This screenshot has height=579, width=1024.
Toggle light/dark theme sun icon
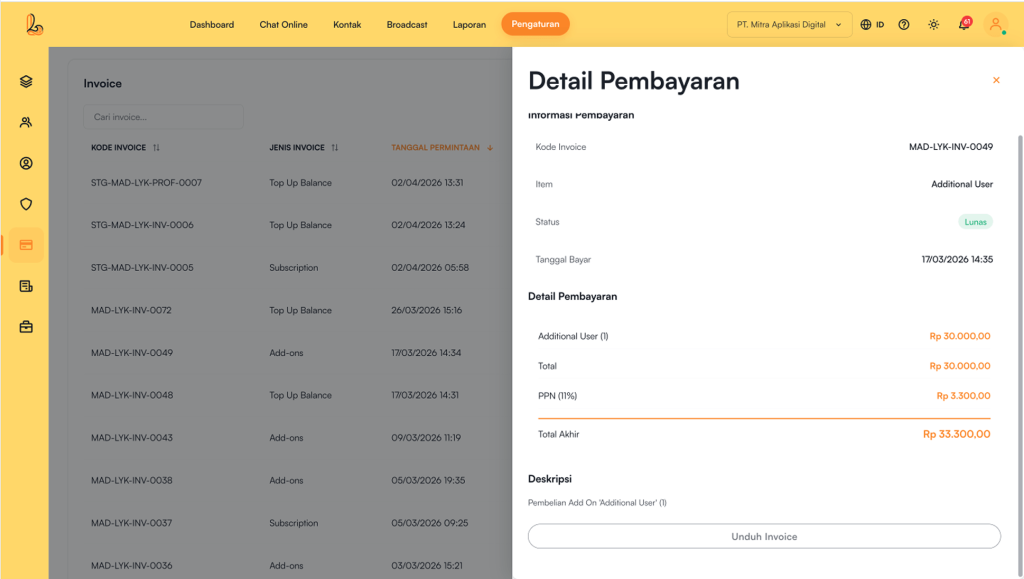coord(933,25)
